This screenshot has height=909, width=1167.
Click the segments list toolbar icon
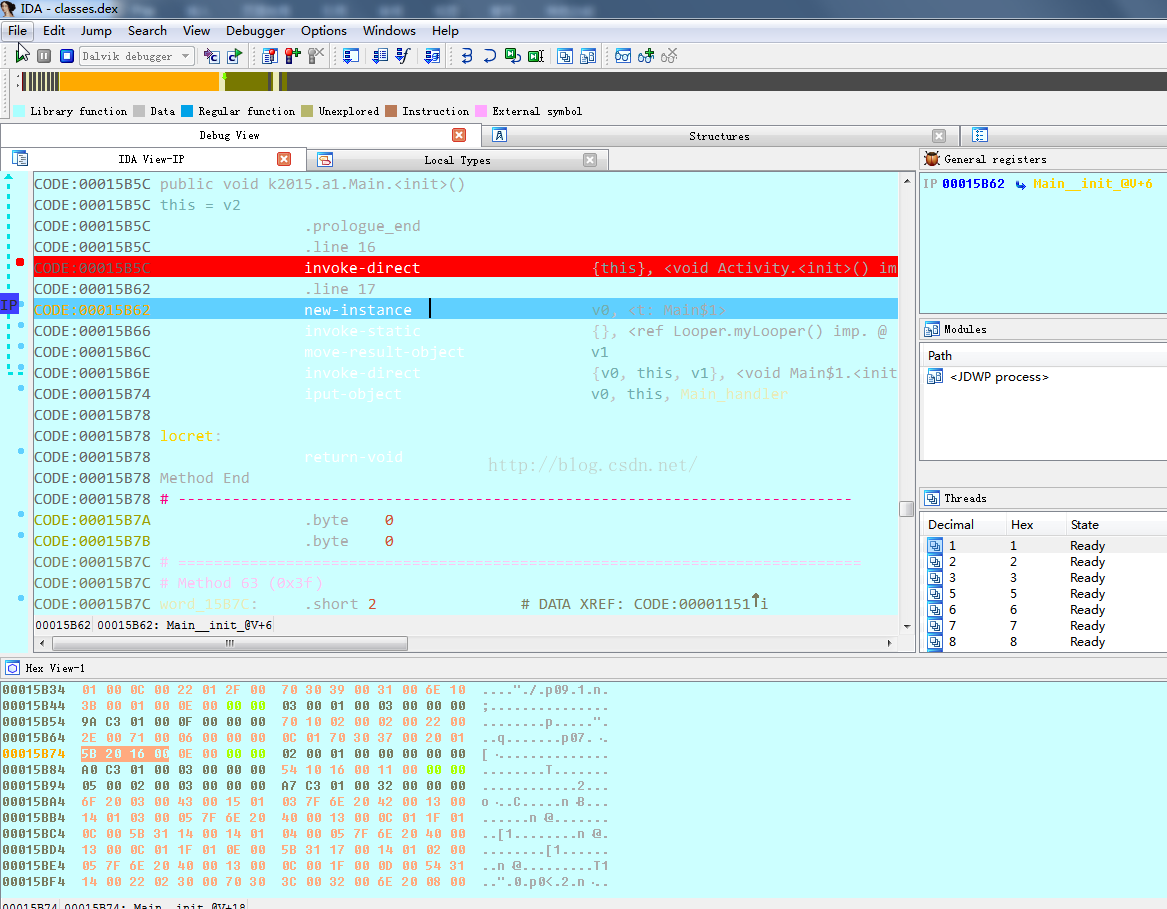point(380,56)
